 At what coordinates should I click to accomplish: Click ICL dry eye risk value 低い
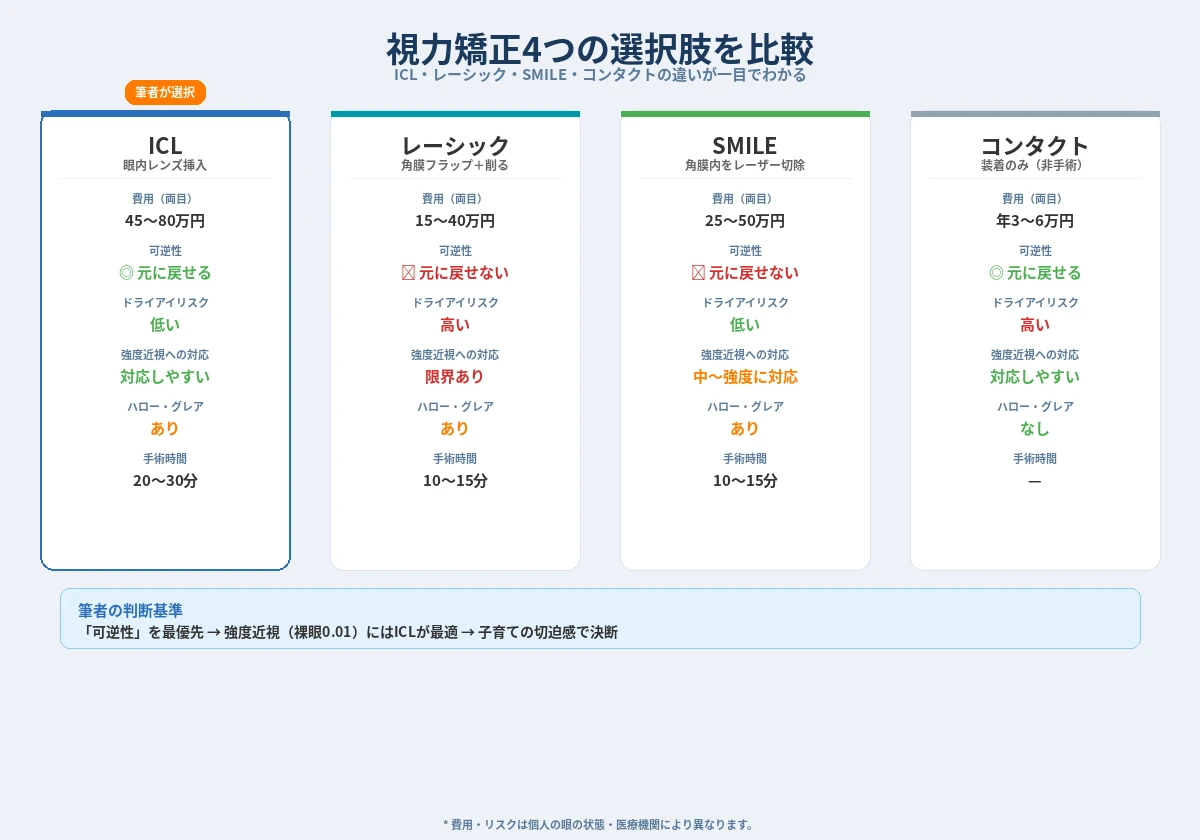165,325
